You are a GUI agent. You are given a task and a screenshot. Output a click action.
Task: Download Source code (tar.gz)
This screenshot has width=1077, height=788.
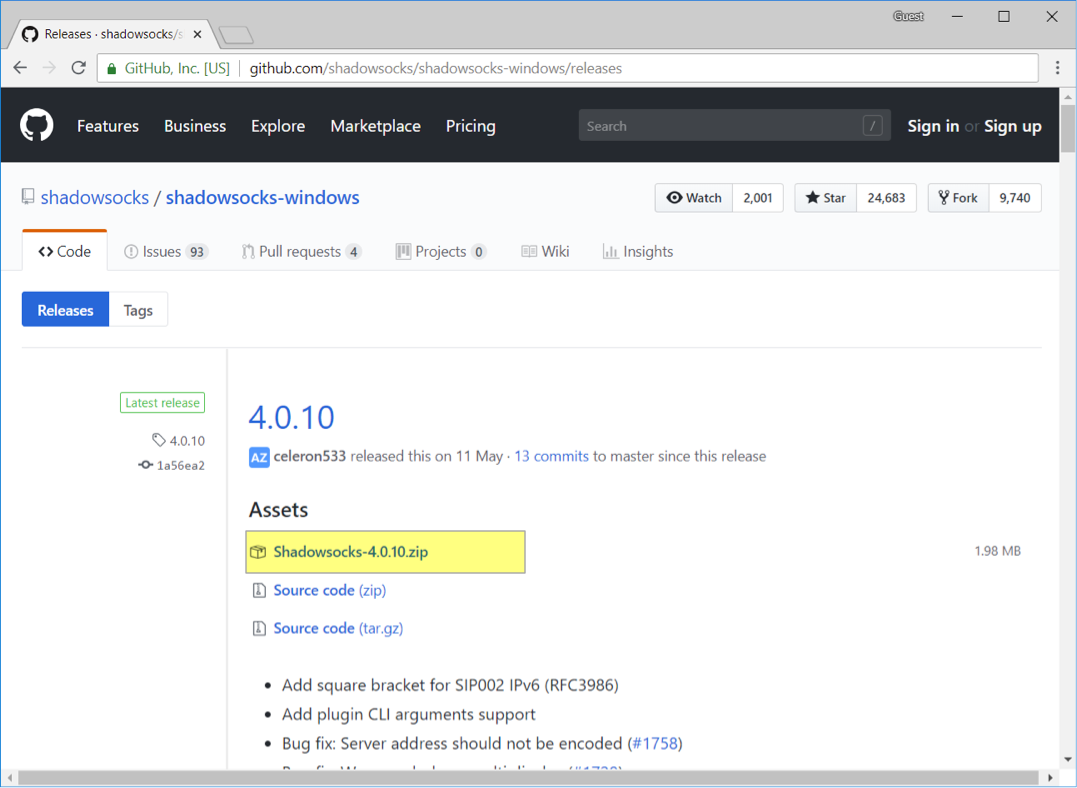338,628
